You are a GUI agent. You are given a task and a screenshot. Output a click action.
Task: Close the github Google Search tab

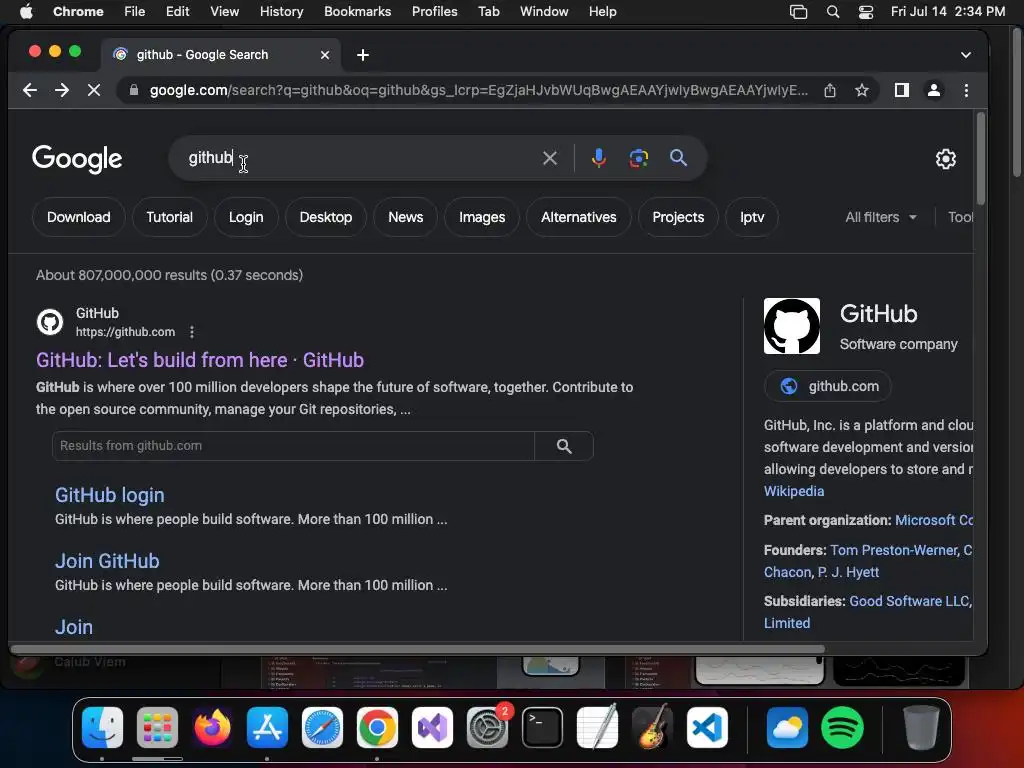coord(325,55)
